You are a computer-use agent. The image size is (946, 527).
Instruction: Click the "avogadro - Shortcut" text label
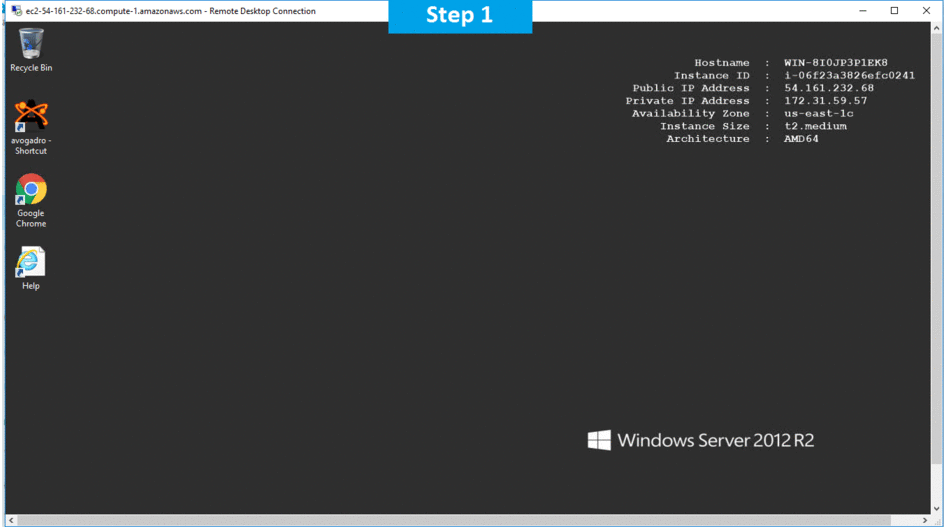click(x=31, y=146)
